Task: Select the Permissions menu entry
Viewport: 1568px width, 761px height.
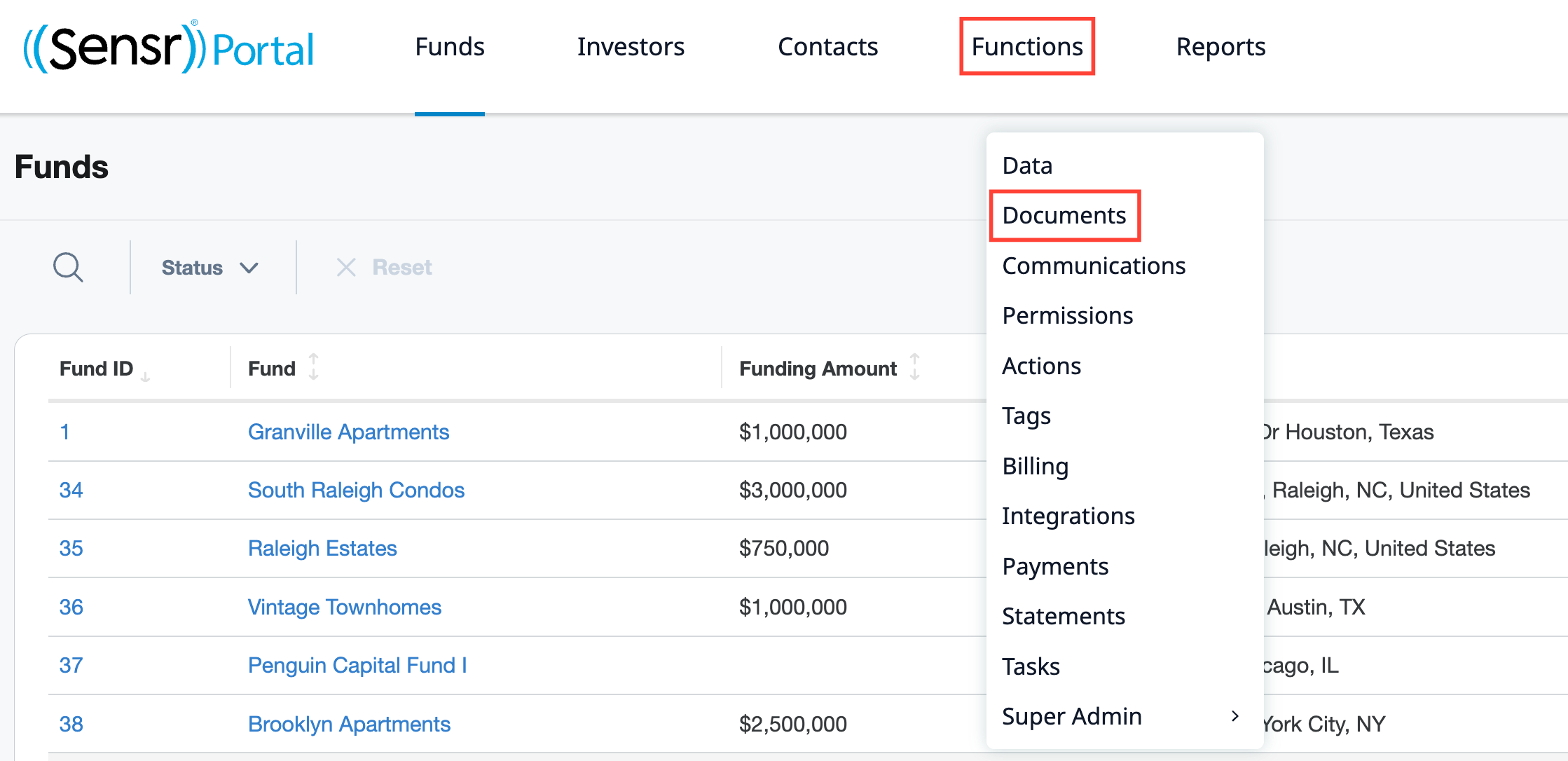Action: (1067, 315)
